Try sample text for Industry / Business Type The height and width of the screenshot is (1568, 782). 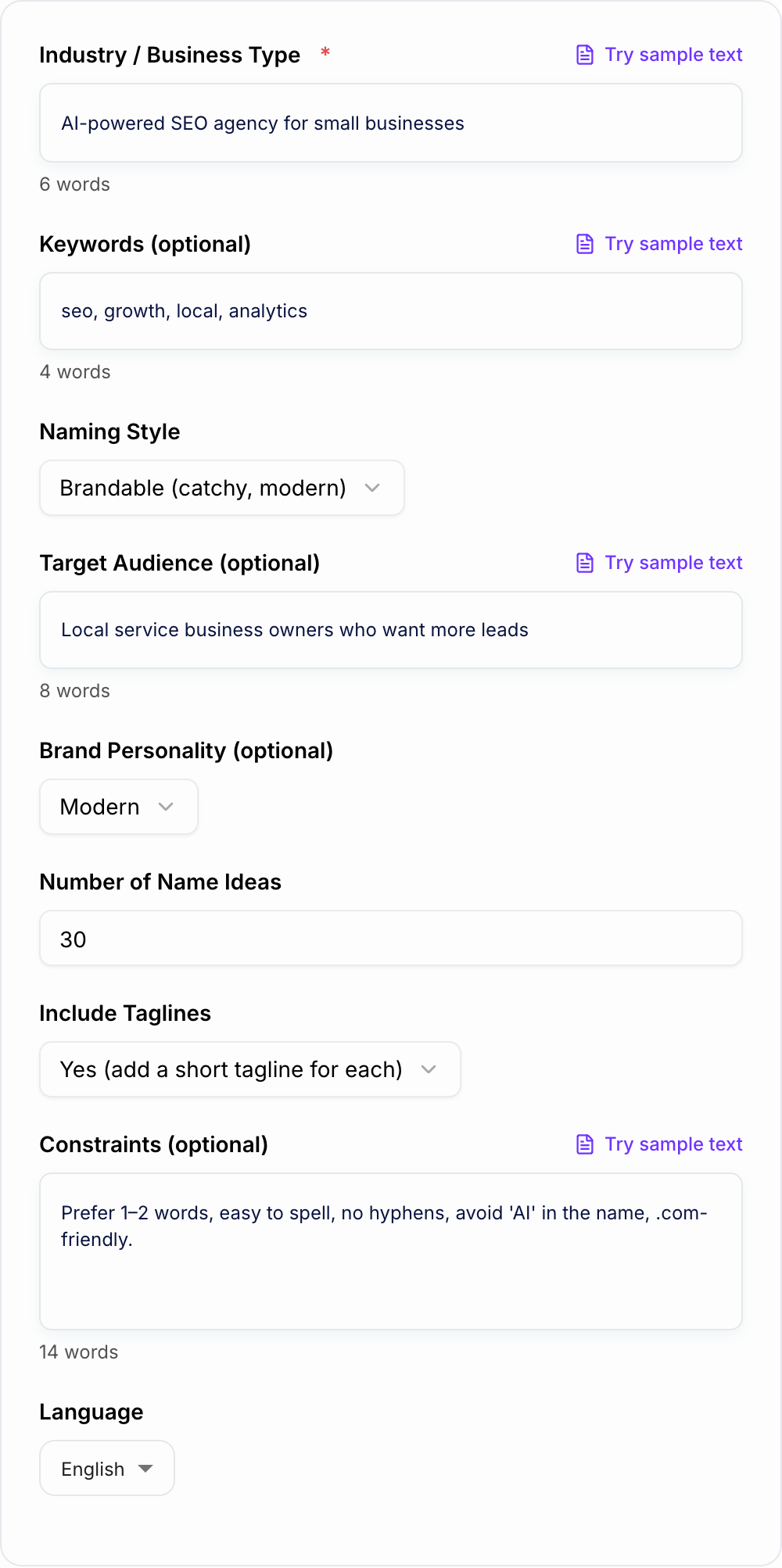point(673,55)
